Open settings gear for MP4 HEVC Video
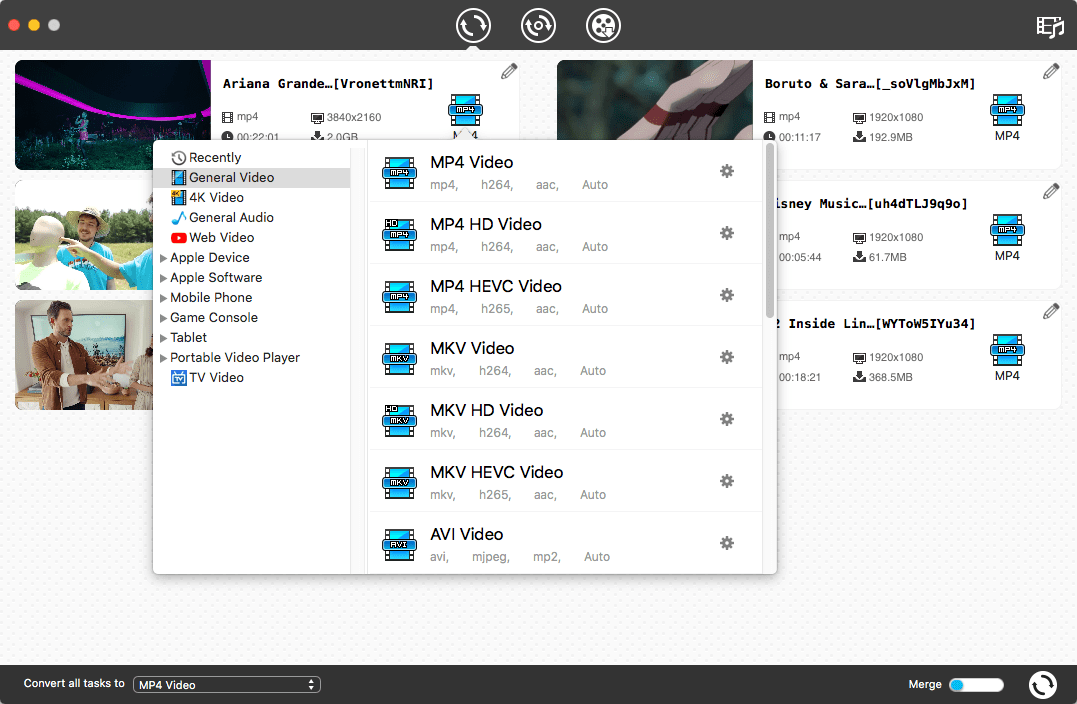The width and height of the screenshot is (1077, 704). coord(727,295)
